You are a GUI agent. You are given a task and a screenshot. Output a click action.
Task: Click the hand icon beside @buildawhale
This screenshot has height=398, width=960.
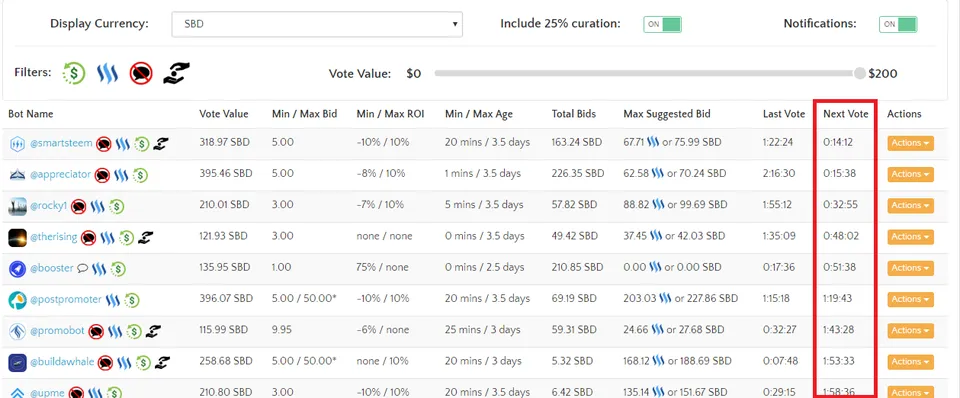click(x=162, y=362)
